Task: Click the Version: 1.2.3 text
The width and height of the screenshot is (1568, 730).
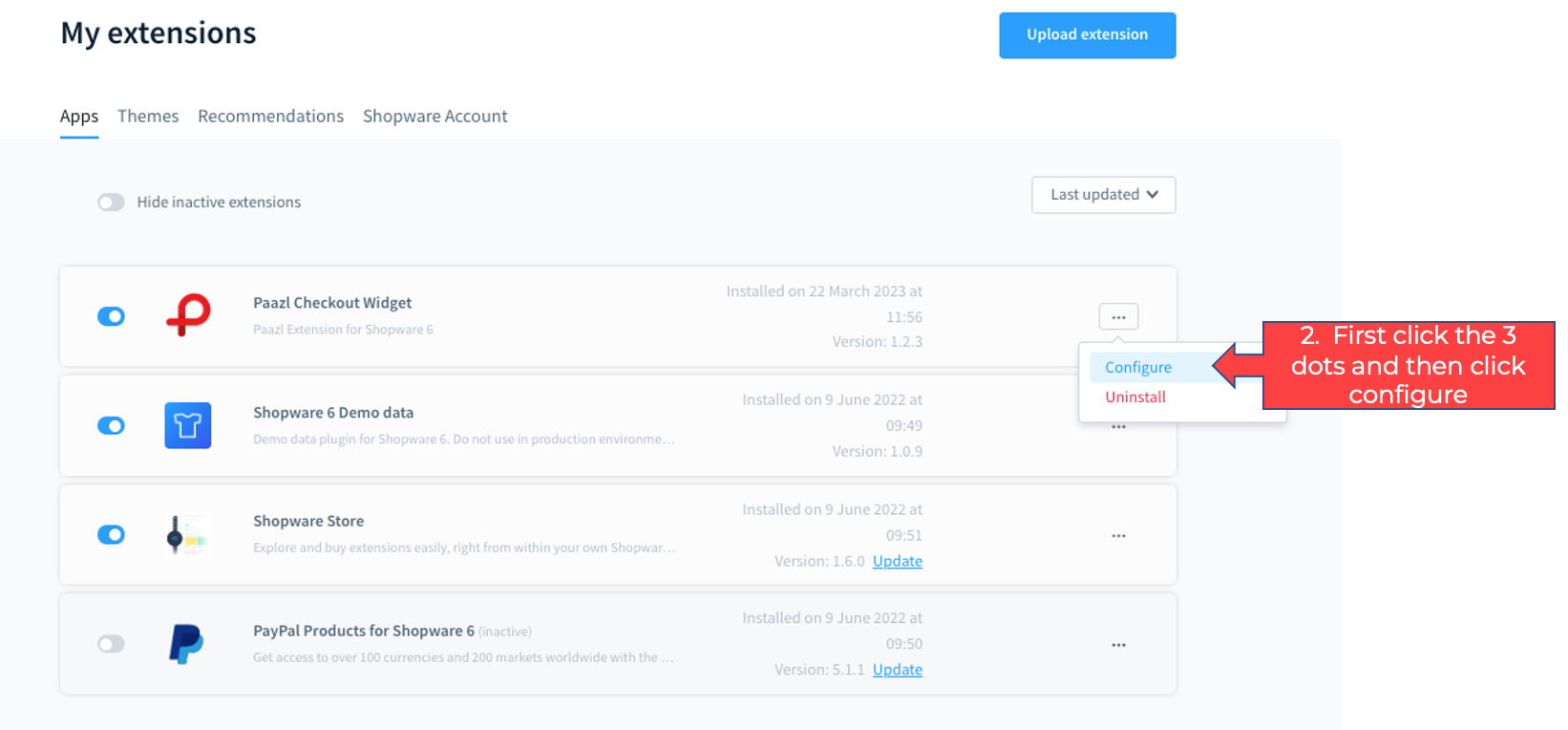Action: pyautogui.click(x=878, y=342)
